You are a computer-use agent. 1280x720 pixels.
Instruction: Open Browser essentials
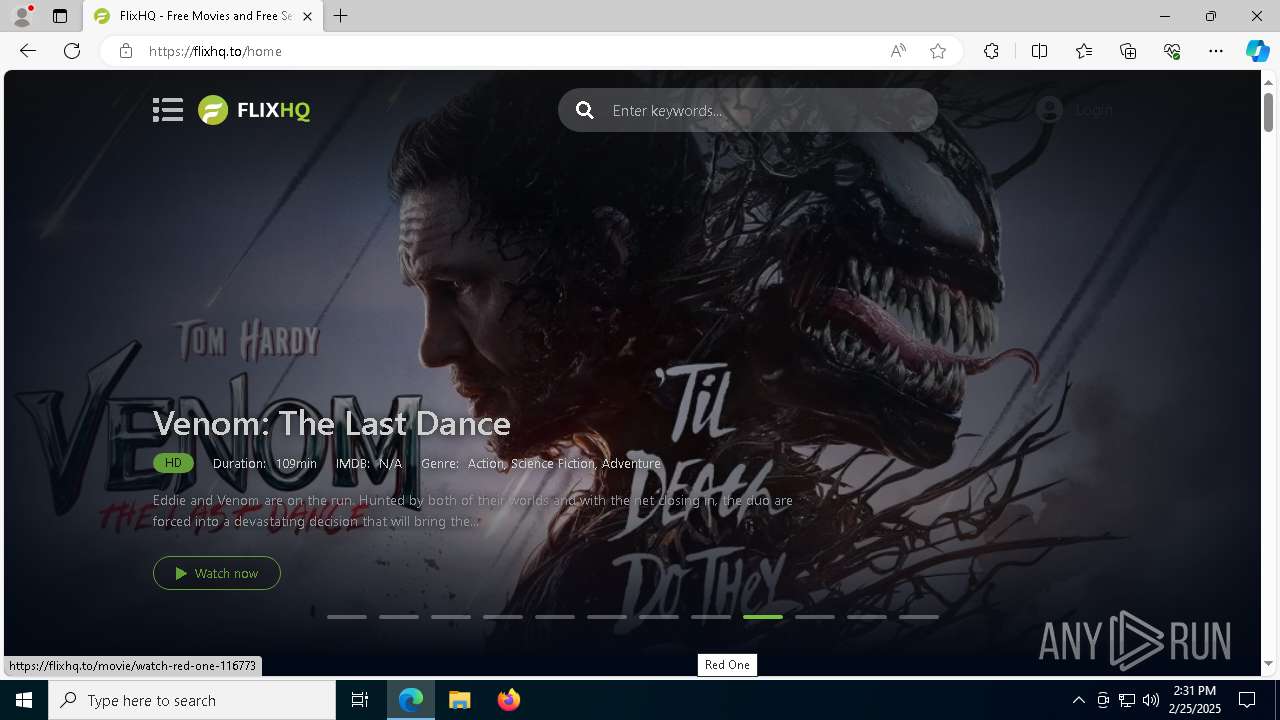click(x=1172, y=51)
